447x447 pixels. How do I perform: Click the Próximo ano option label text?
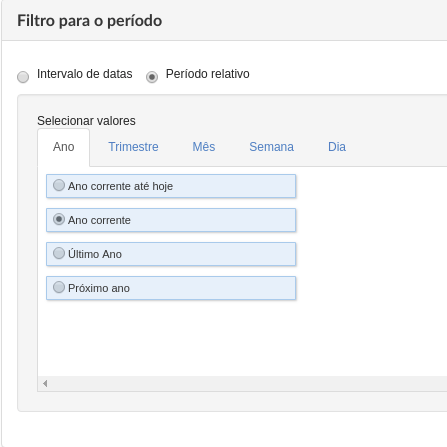(99, 288)
